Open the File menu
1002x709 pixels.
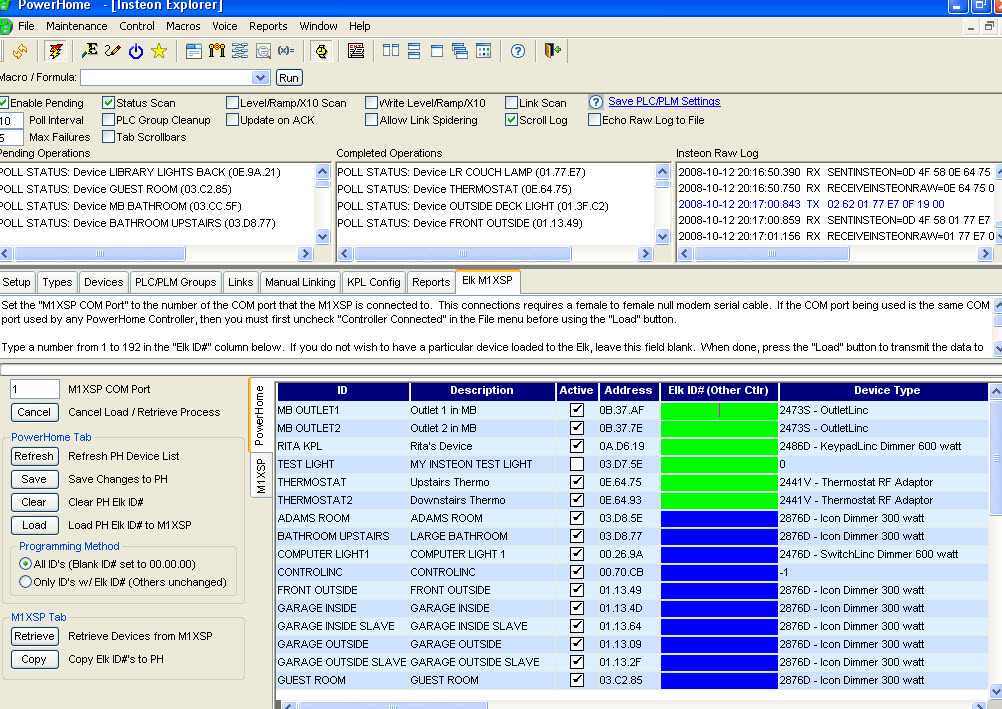pyautogui.click(x=26, y=26)
